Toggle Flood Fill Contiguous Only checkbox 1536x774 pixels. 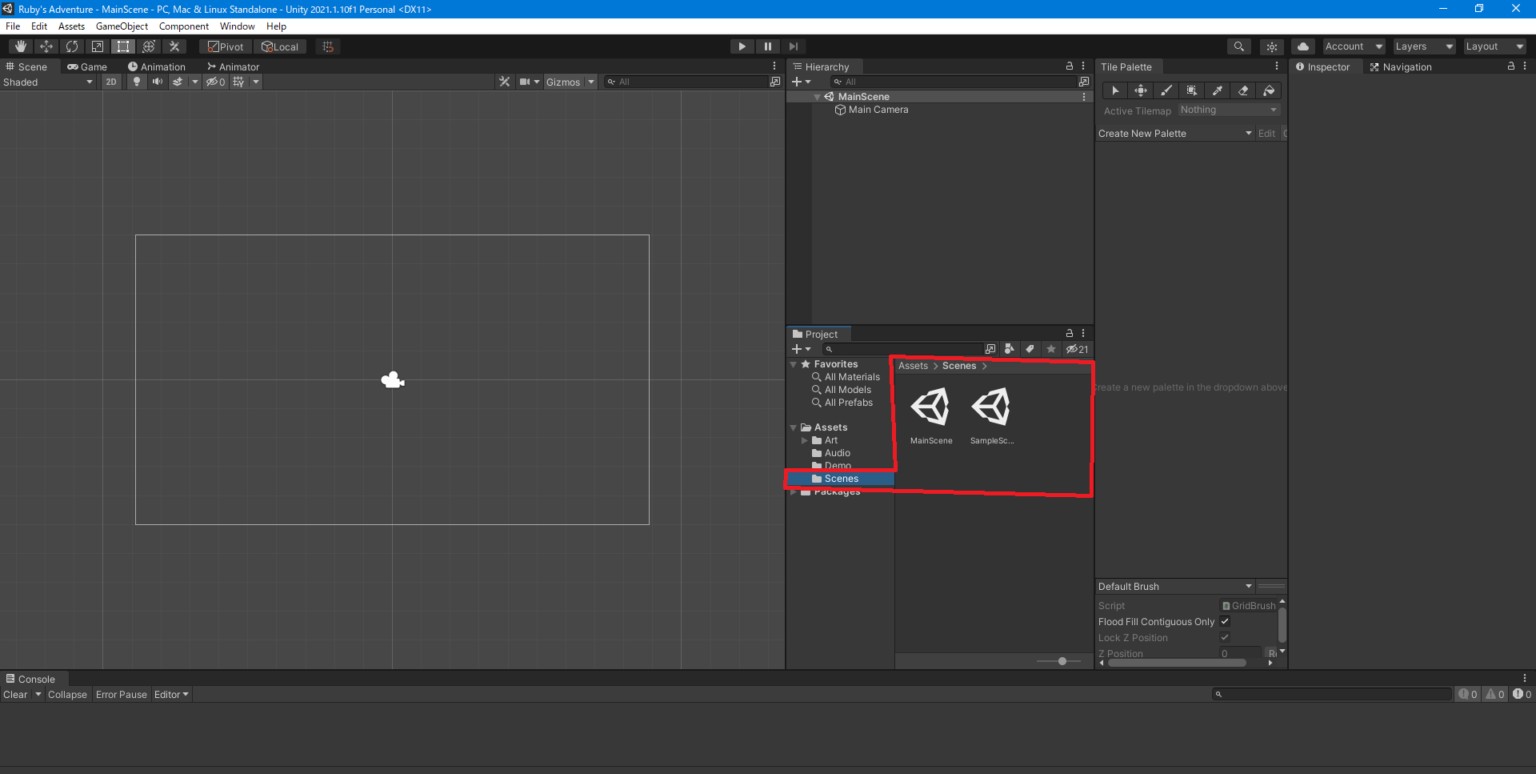coord(1224,622)
